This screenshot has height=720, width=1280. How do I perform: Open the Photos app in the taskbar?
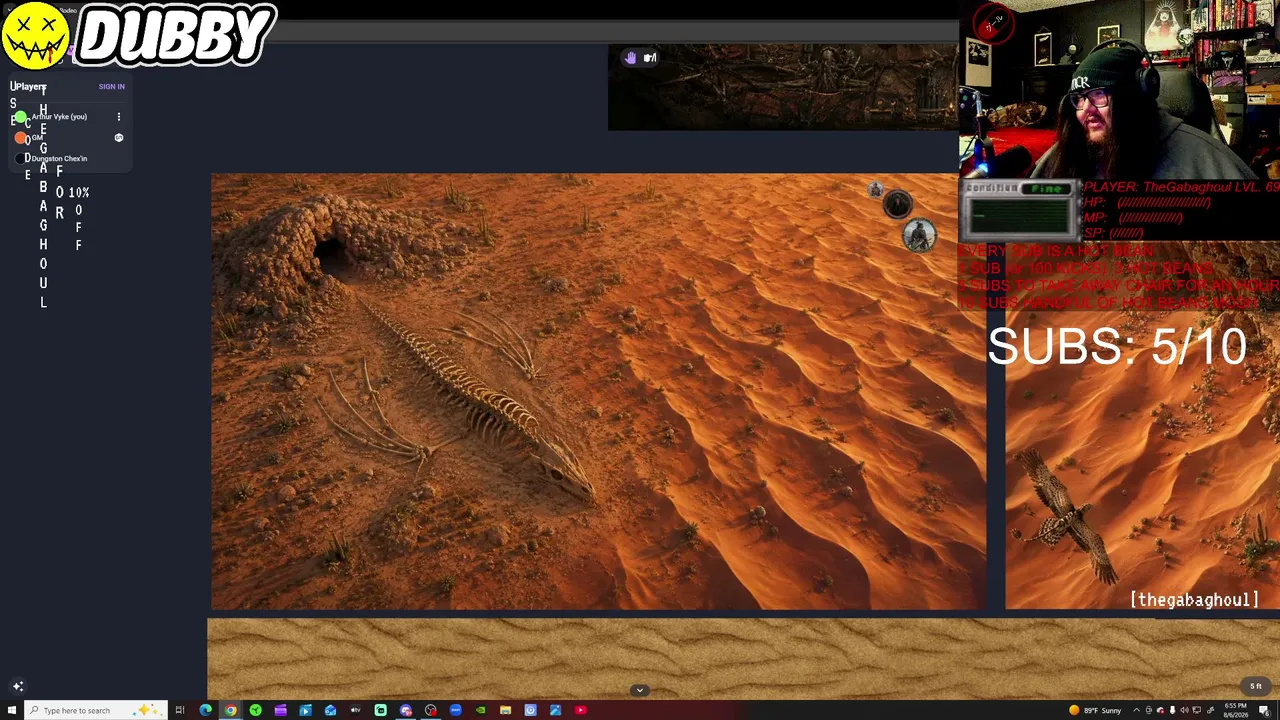click(x=555, y=710)
